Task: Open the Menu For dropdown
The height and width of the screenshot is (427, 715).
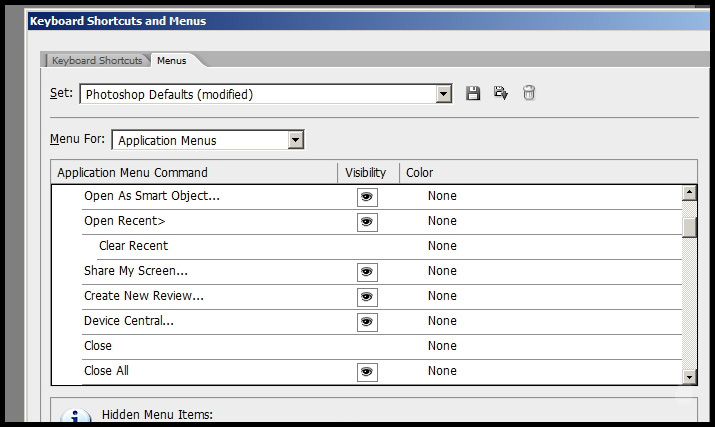Action: 295,141
